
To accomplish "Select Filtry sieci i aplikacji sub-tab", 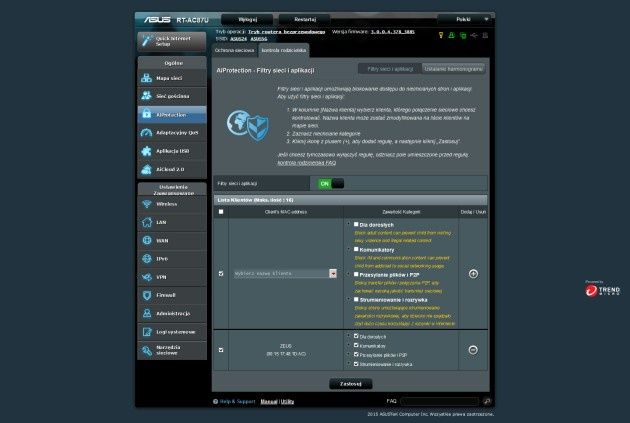I will (390, 69).
